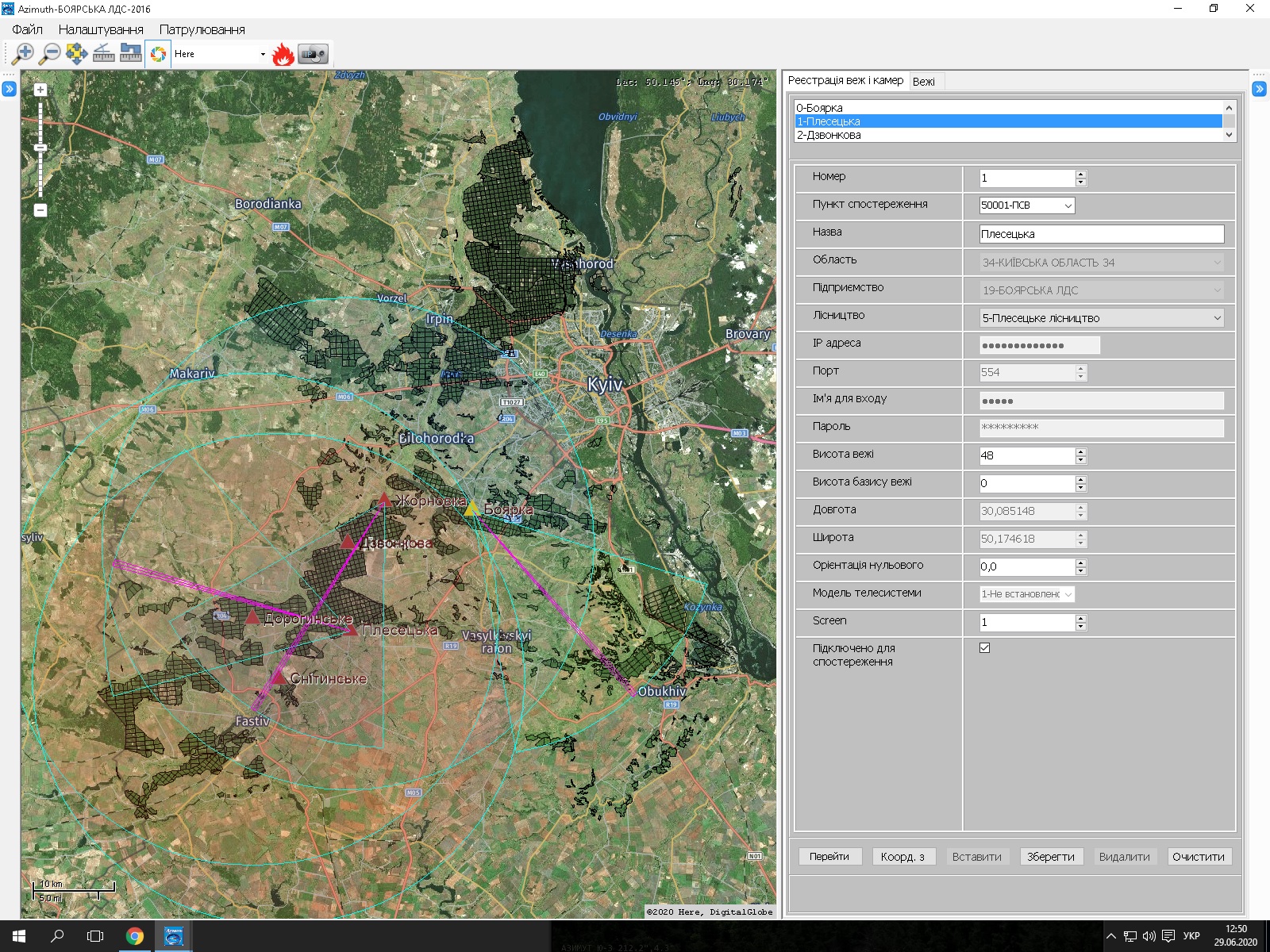Expand the left side panel arrows
This screenshot has height=952, width=1270.
(x=9, y=89)
